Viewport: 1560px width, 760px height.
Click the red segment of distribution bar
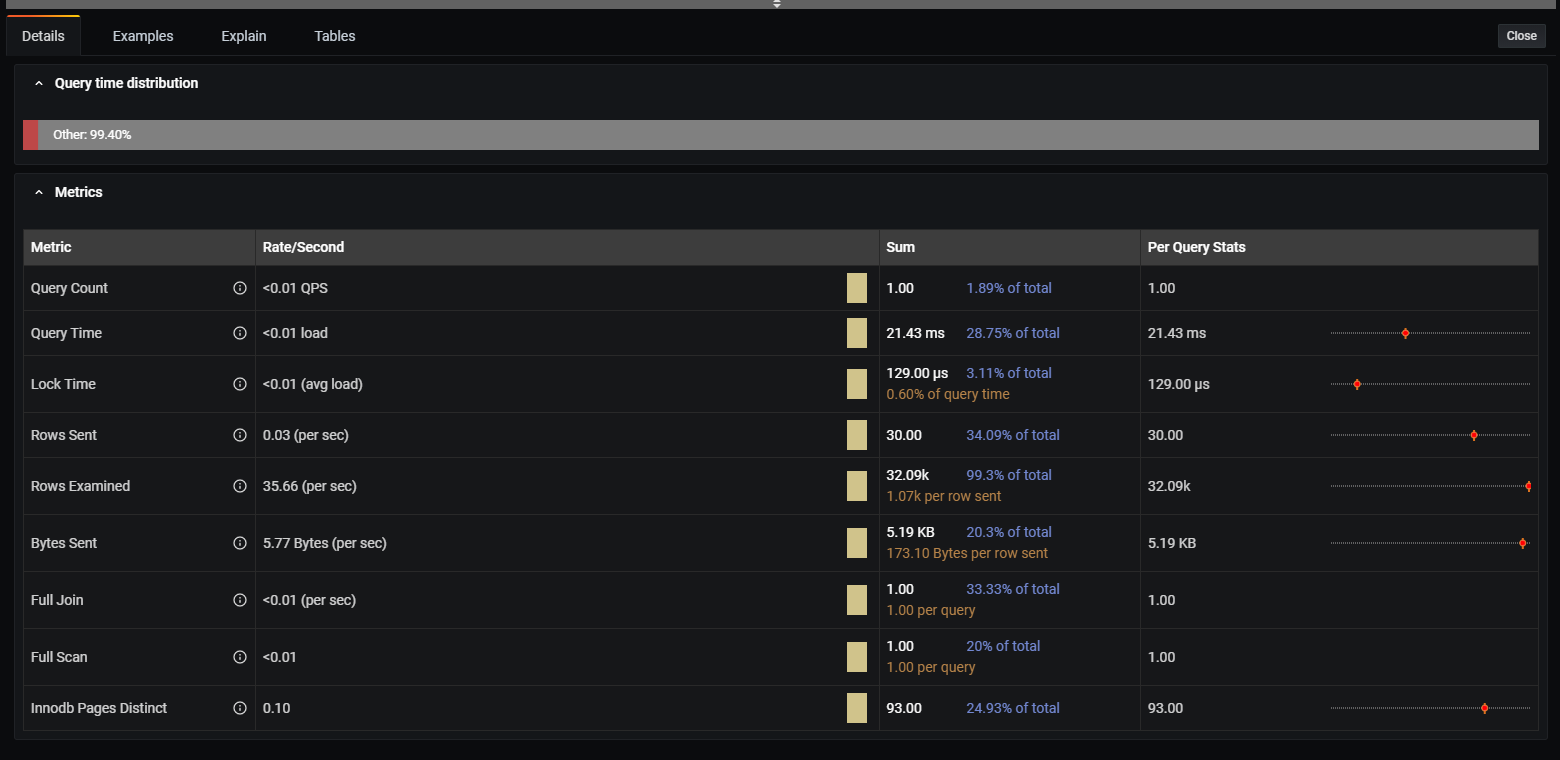tap(30, 135)
